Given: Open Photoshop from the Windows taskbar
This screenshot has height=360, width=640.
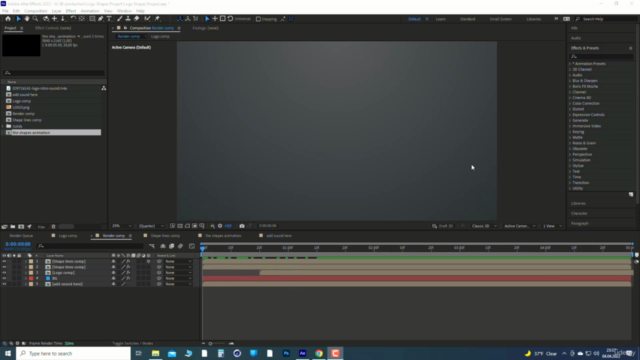Looking at the screenshot, I should 286,353.
